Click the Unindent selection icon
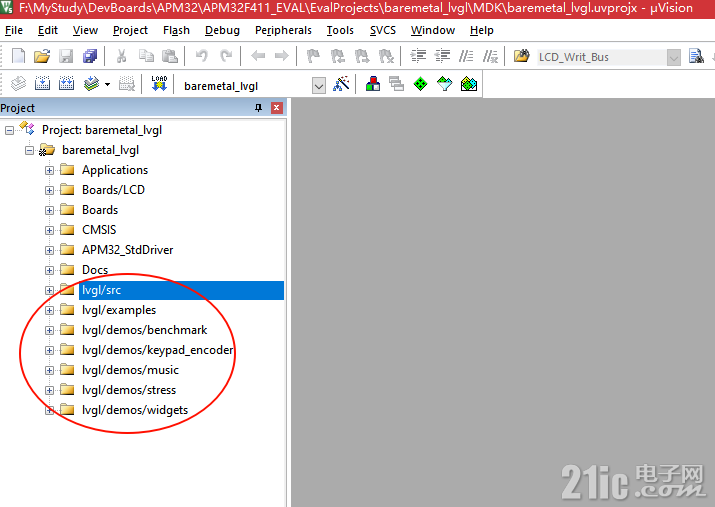The width and height of the screenshot is (715, 507). 442,56
